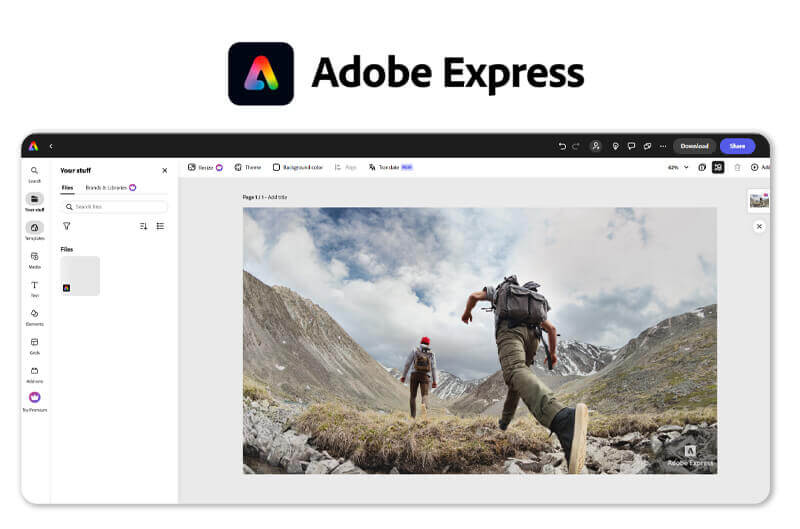Redo the last action

(576, 146)
